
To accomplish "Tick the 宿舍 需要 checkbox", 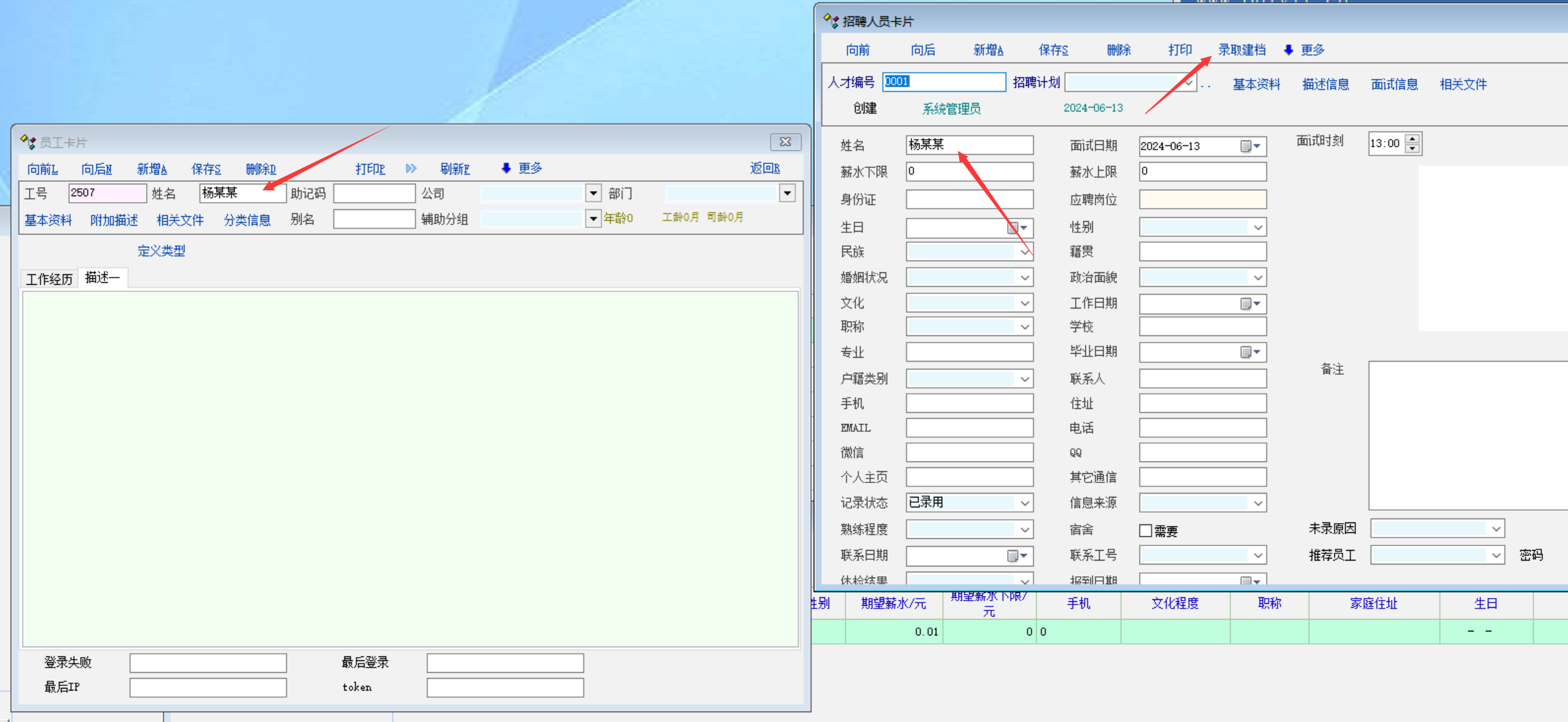I will click(x=1146, y=530).
